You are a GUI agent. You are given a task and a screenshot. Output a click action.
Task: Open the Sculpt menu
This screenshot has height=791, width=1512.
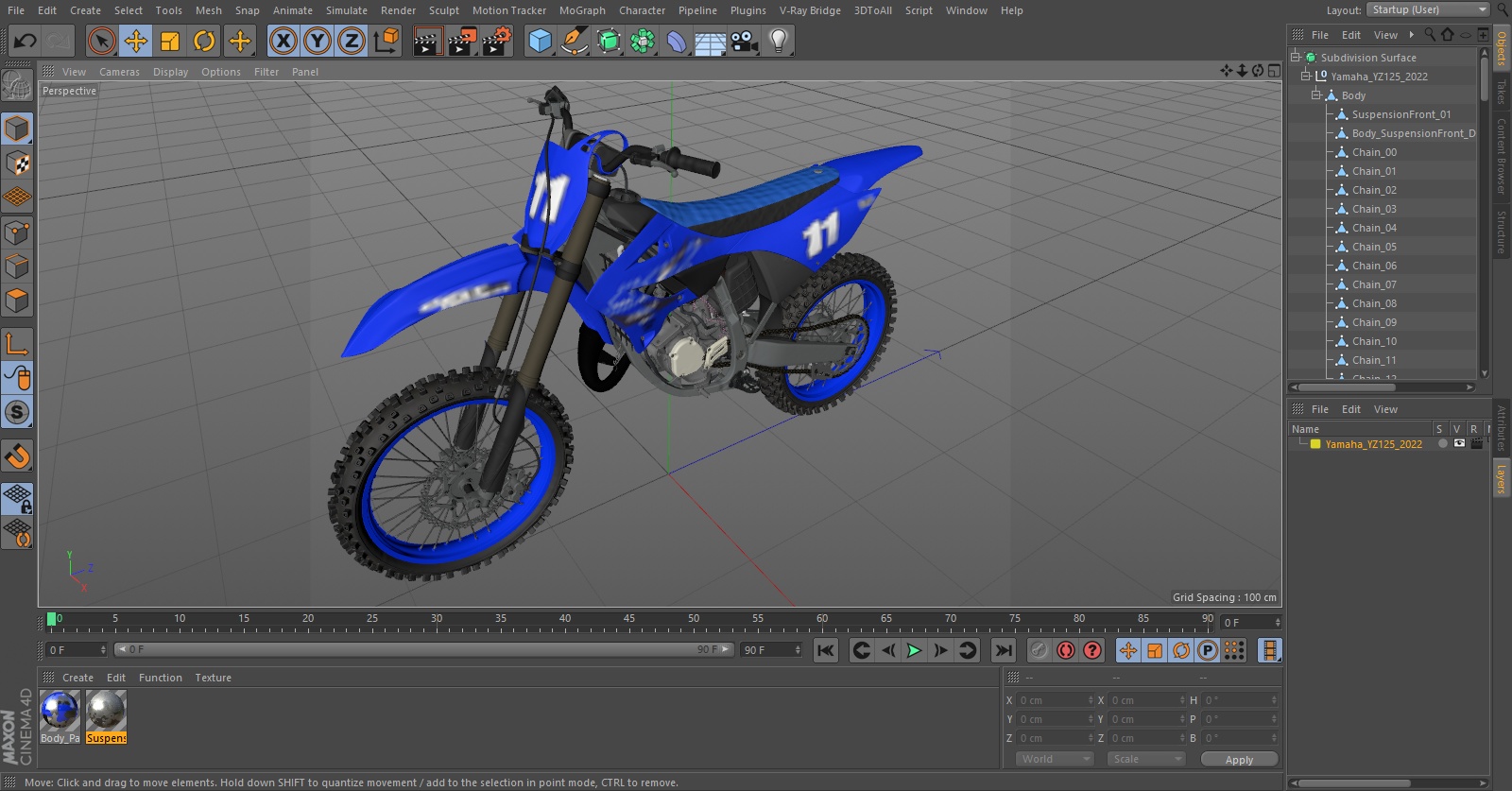[443, 10]
